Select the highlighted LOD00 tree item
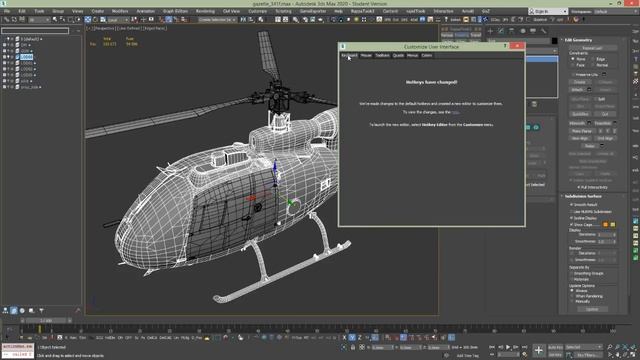Image resolution: width=640 pixels, height=360 pixels. tap(26, 57)
